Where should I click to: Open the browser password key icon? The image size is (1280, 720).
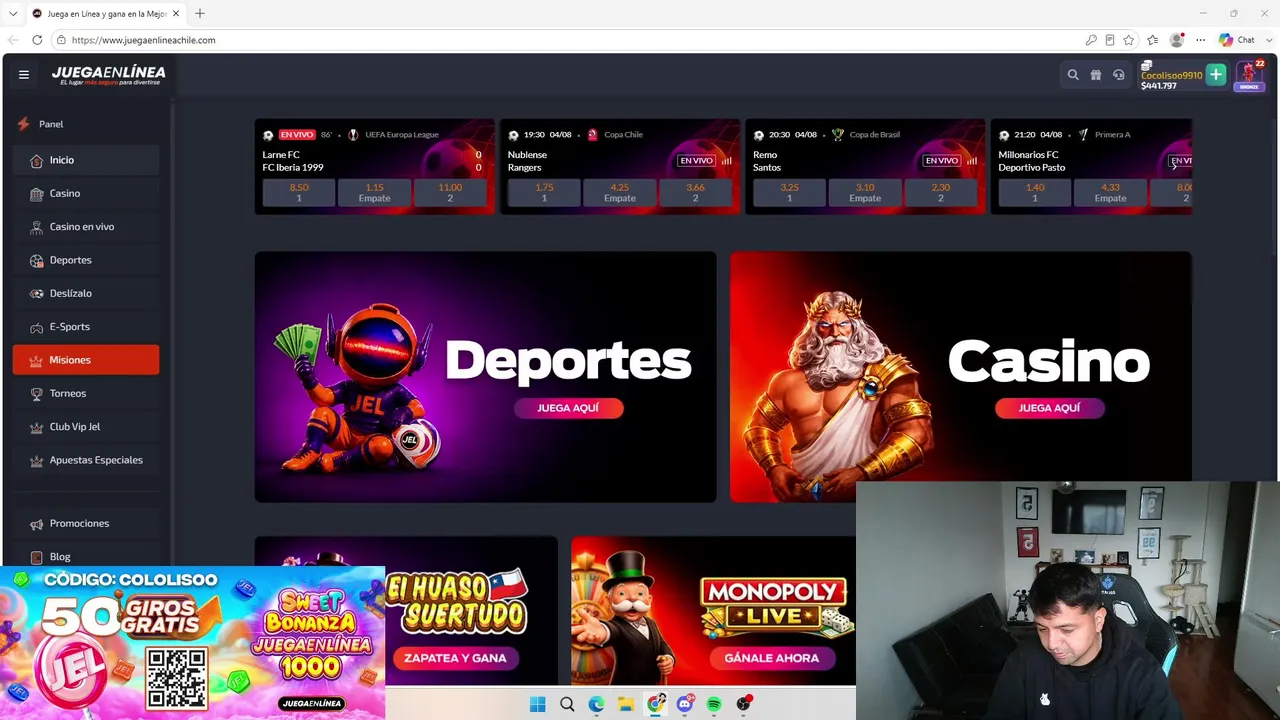[x=1091, y=40]
